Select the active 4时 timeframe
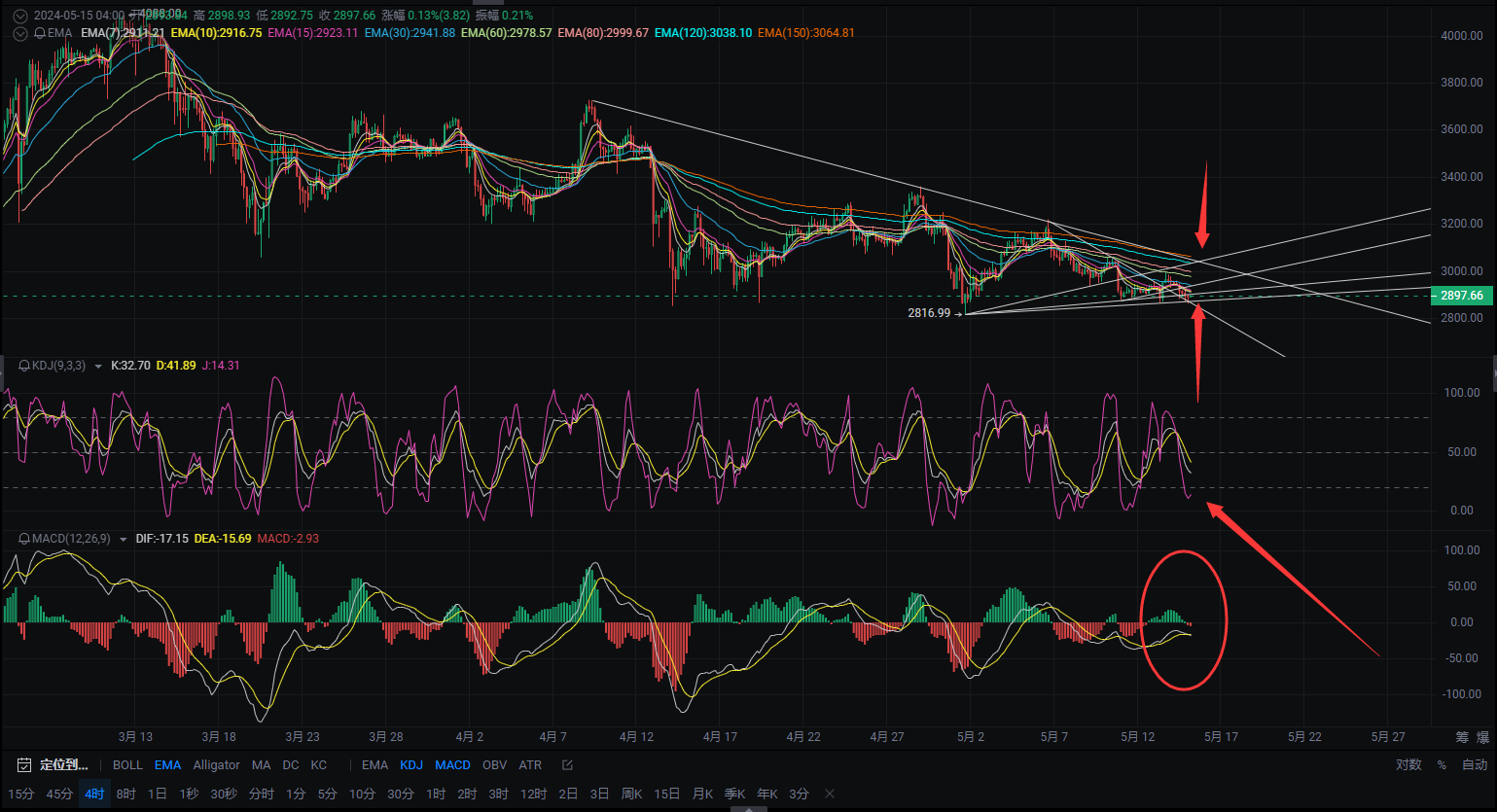1497x812 pixels. [x=94, y=794]
